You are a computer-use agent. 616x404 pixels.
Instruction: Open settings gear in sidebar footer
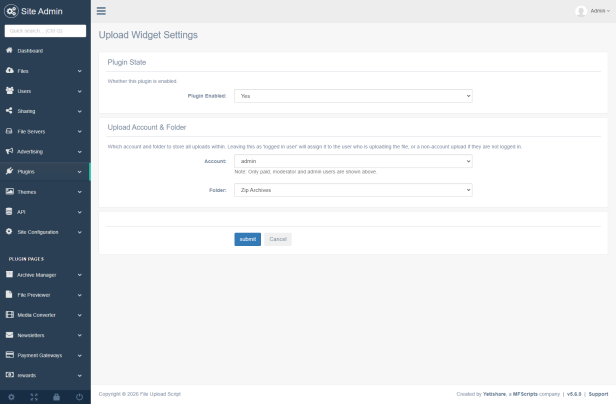(x=11, y=396)
